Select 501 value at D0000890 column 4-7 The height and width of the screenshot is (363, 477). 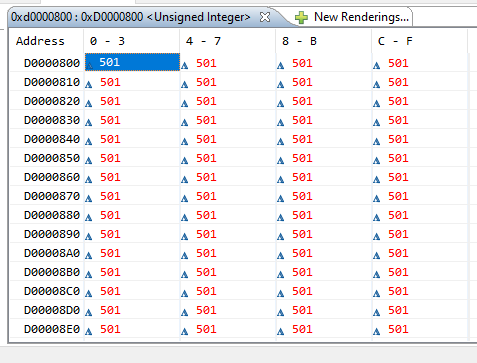(206, 234)
